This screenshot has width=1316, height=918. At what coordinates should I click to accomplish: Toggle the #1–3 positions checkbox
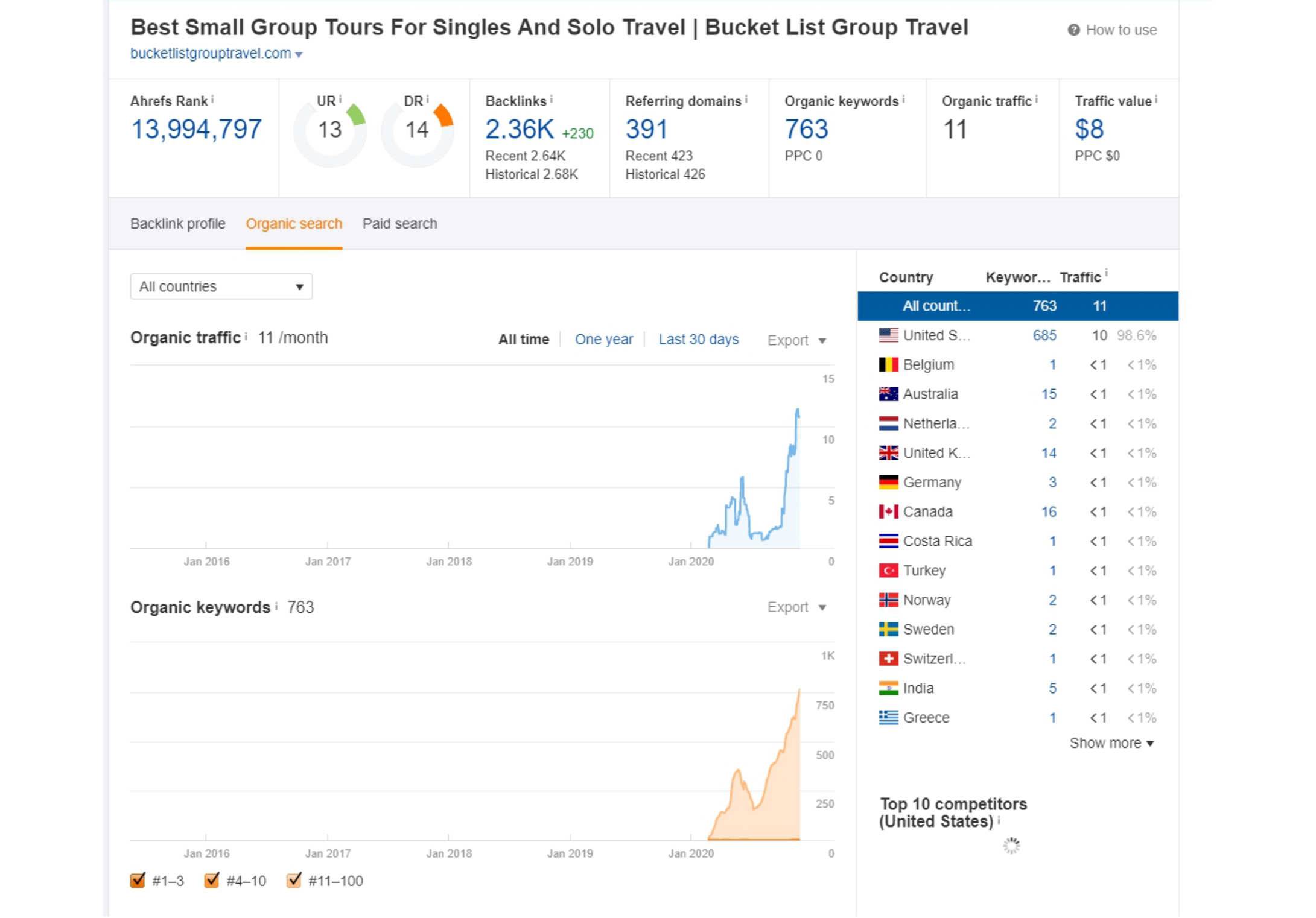pos(138,880)
